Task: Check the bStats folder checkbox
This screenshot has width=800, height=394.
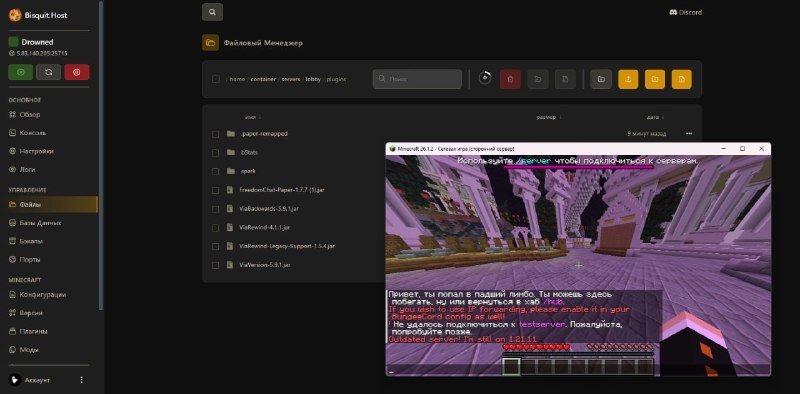Action: 215,153
